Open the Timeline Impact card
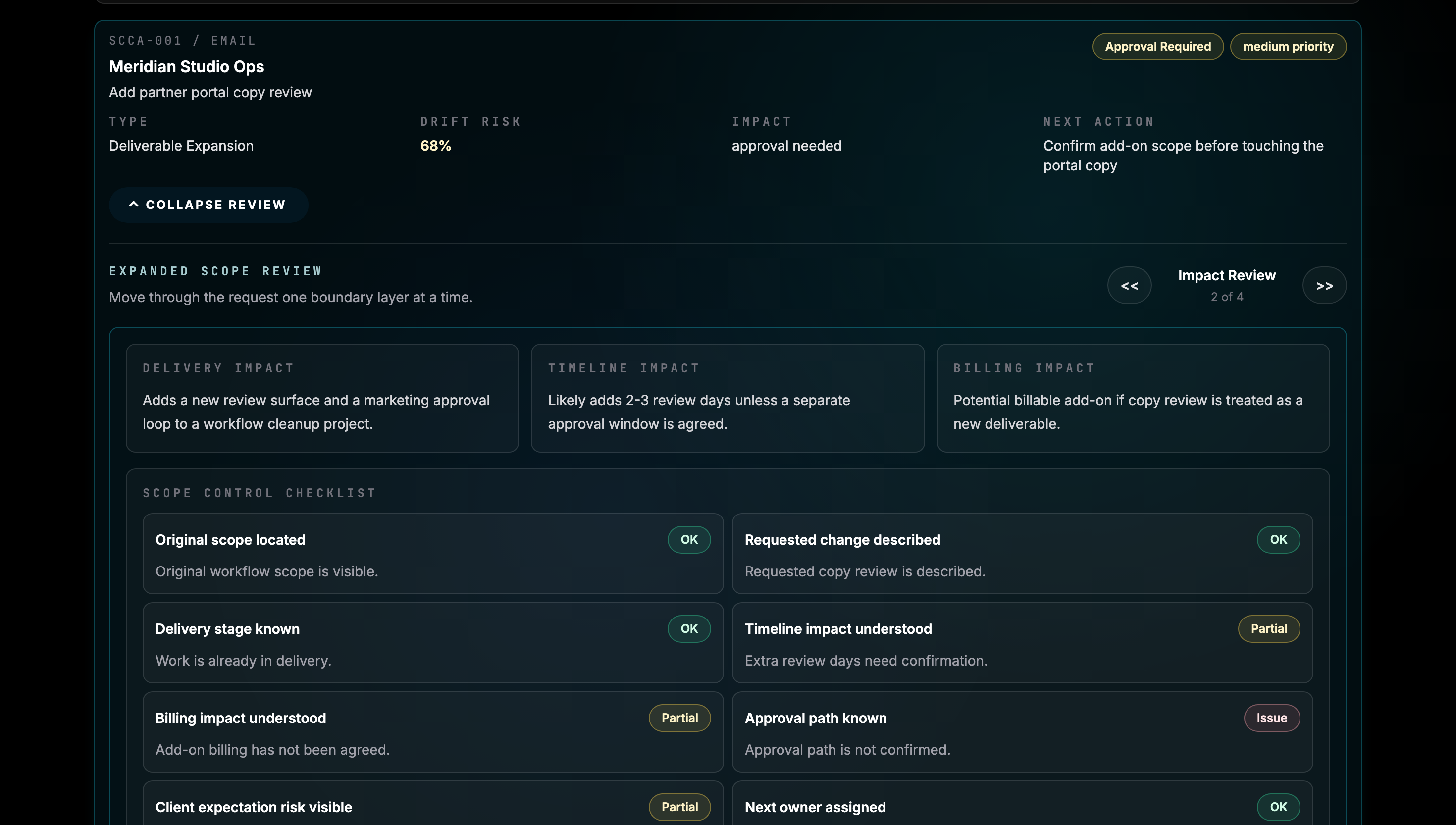The image size is (1456, 825). 728,398
